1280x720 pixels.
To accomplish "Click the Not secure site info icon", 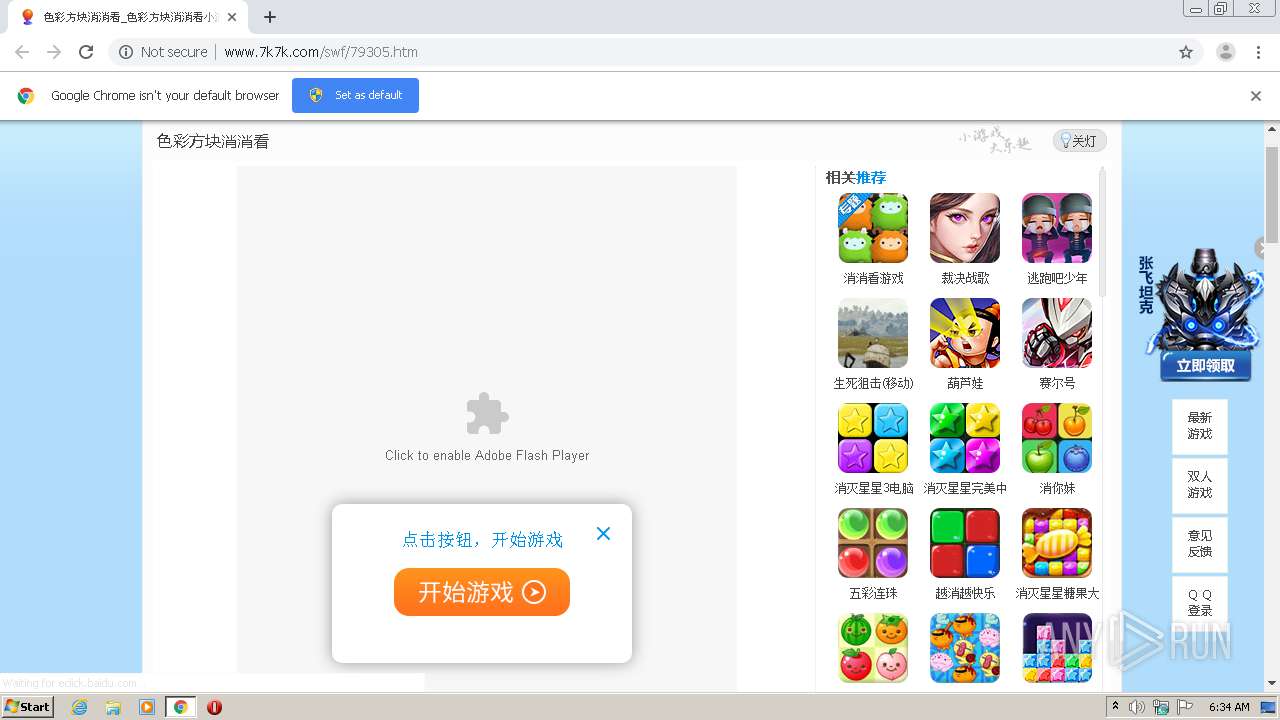I will (x=126, y=52).
